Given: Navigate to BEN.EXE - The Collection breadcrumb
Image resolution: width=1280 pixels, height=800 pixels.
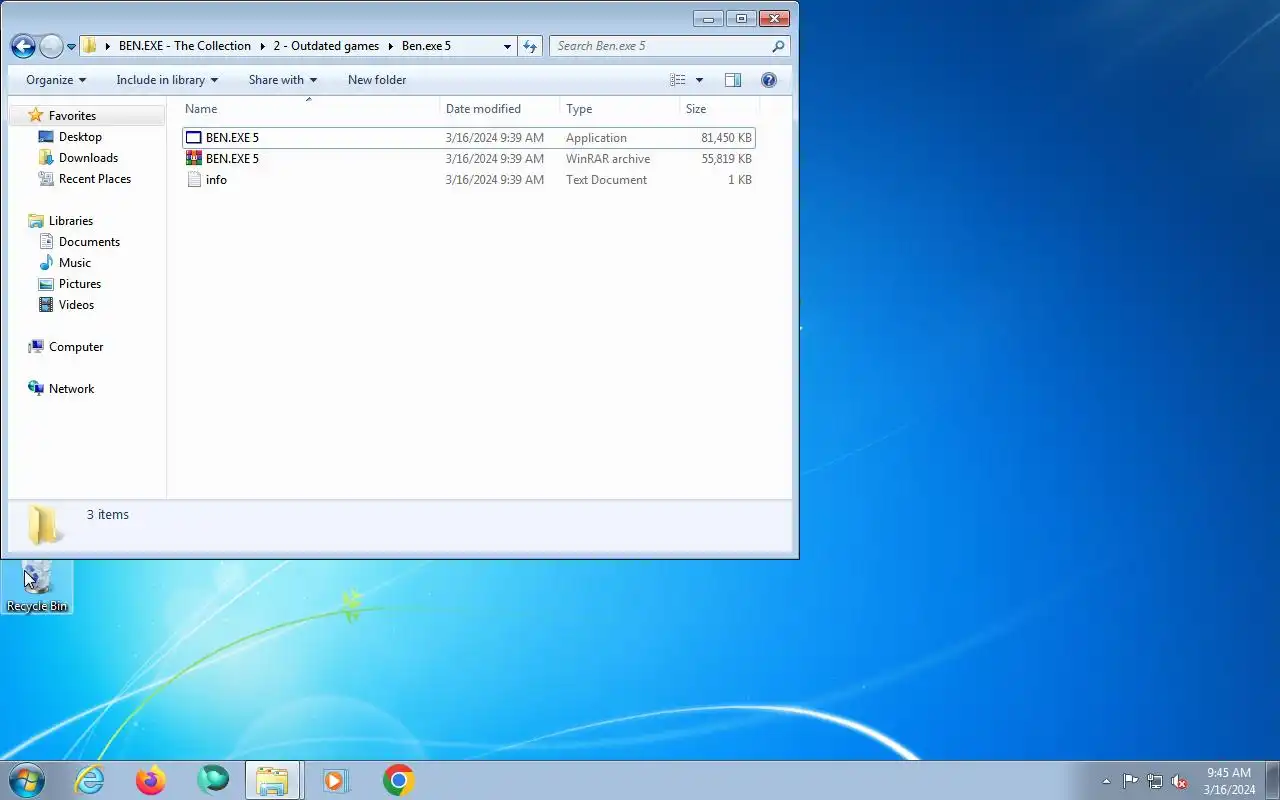Looking at the screenshot, I should [x=184, y=46].
